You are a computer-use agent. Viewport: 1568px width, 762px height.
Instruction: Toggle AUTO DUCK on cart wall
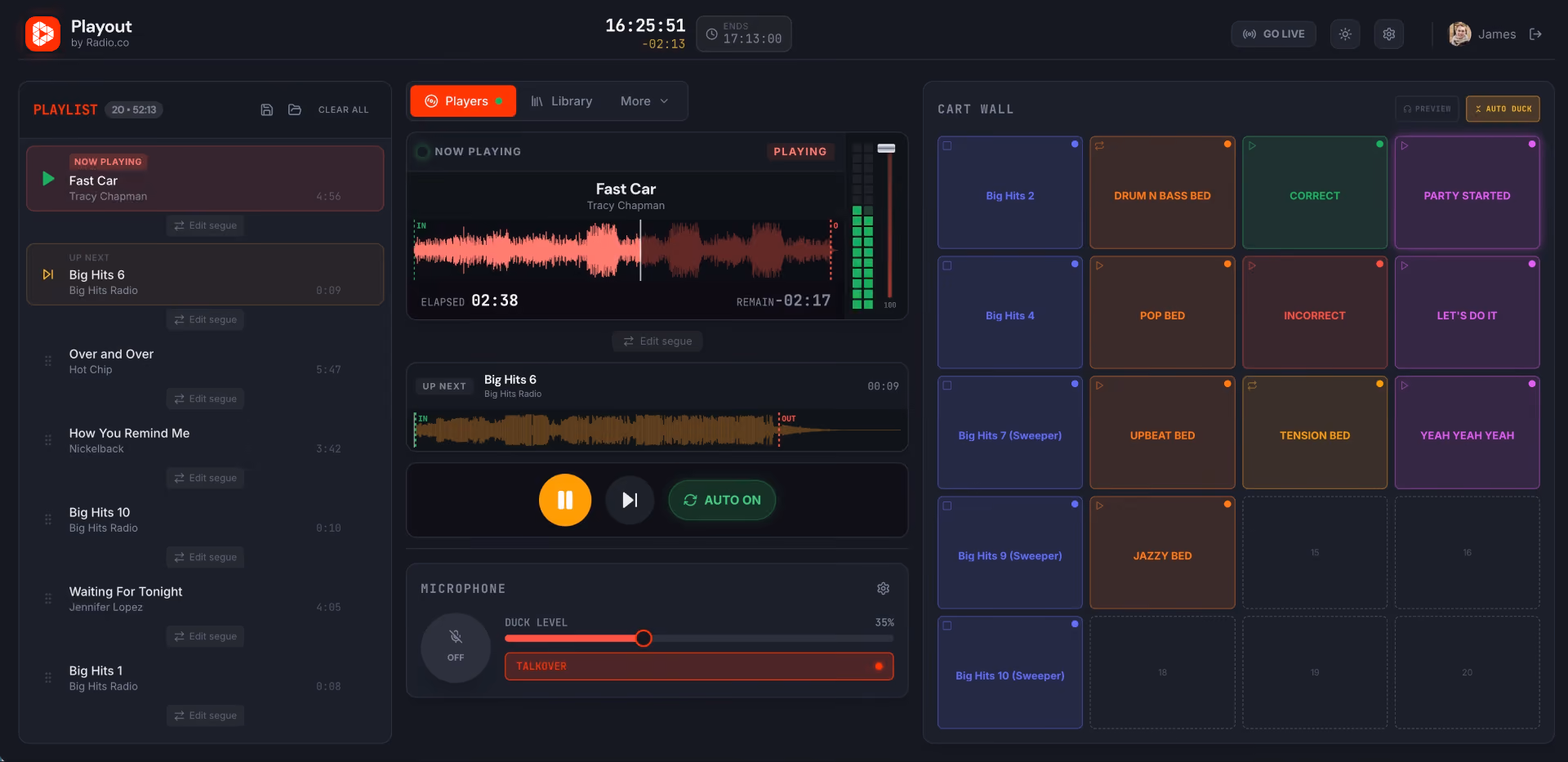coord(1503,109)
